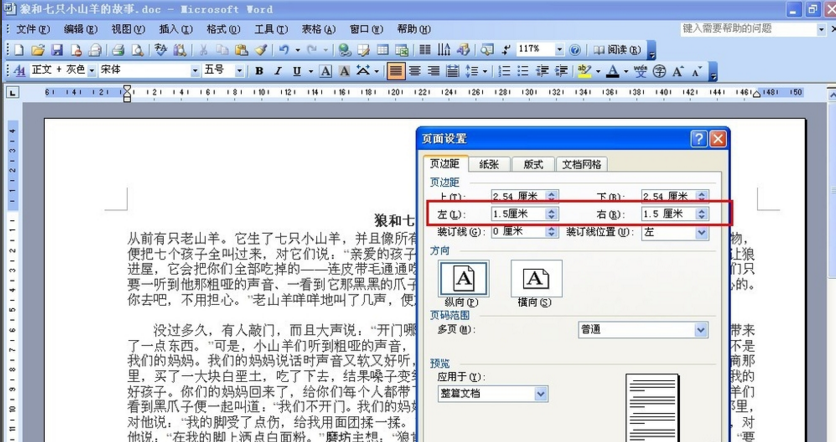The width and height of the screenshot is (836, 442).
Task: Add a phonetic guide to the text
Action: pyautogui.click(x=640, y=70)
